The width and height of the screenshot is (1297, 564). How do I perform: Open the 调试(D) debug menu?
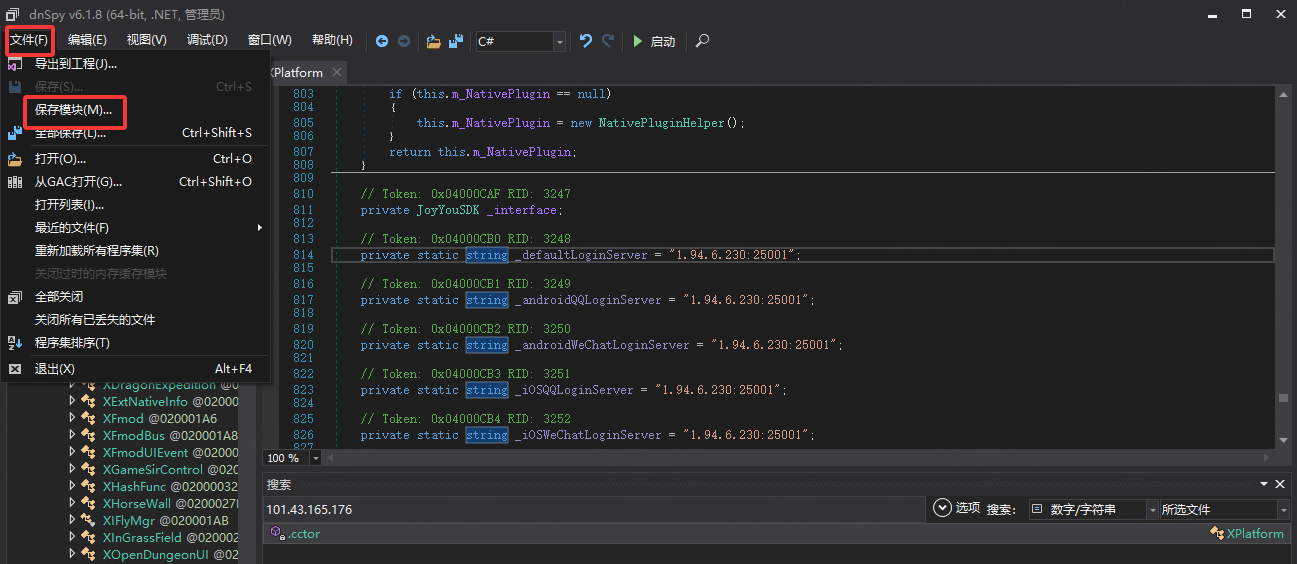[x=207, y=40]
